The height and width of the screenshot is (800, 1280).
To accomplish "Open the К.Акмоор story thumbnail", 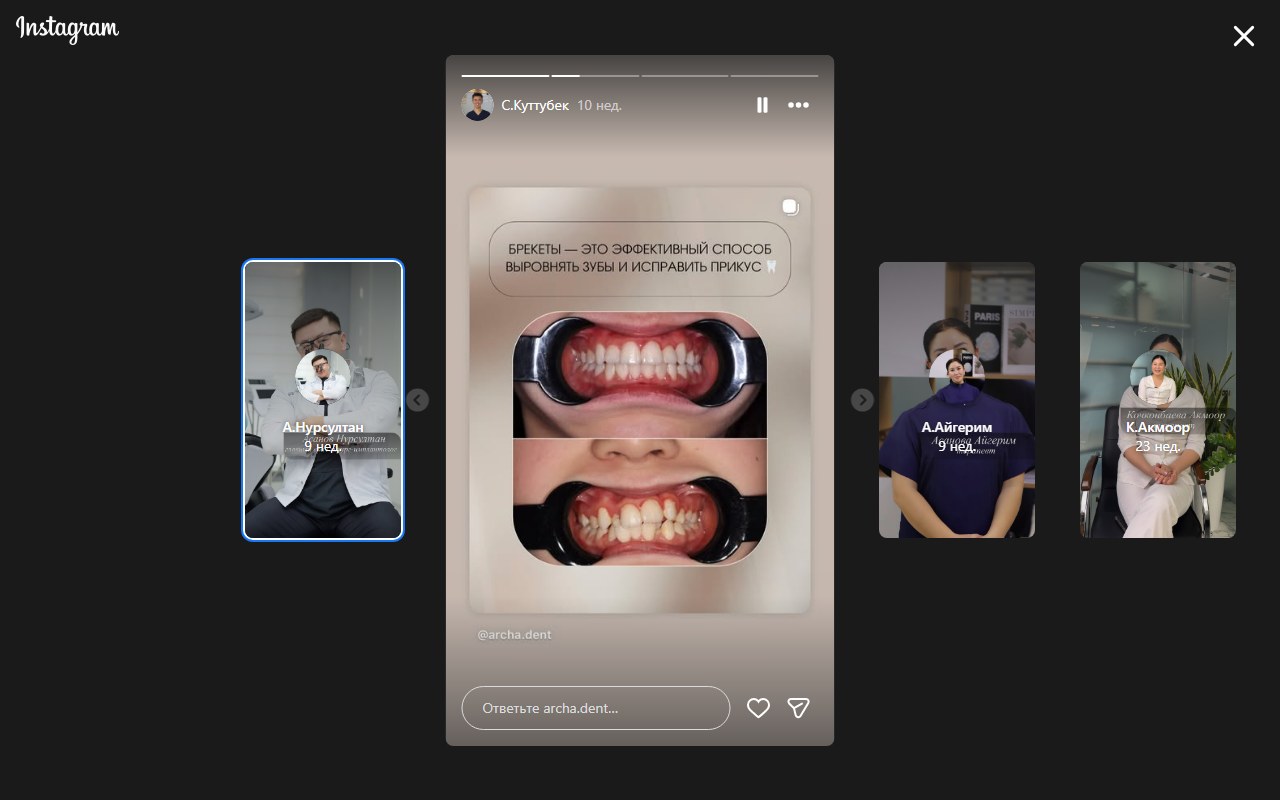I will 1158,400.
